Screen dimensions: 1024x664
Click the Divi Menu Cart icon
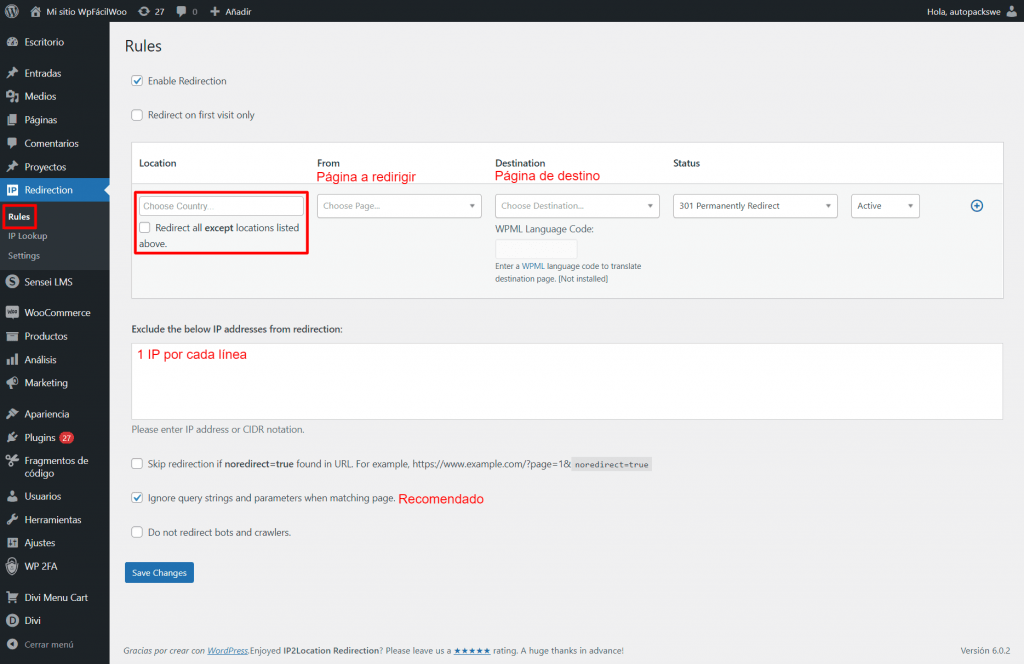[12, 597]
